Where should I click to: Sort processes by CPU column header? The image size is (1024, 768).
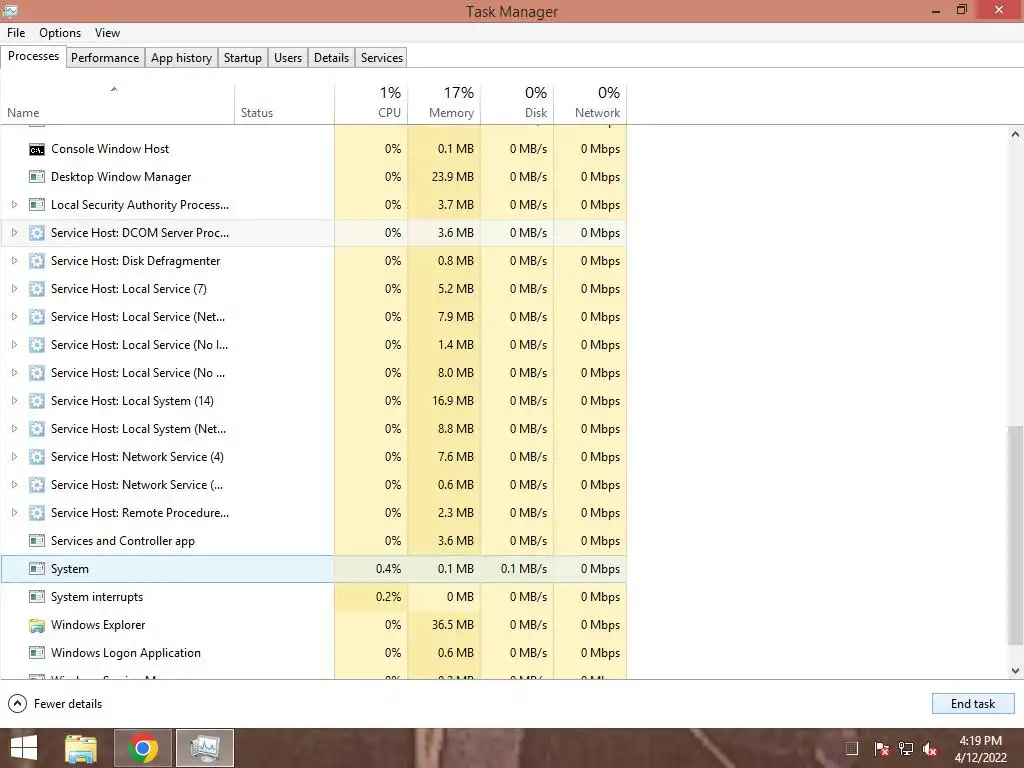[371, 104]
